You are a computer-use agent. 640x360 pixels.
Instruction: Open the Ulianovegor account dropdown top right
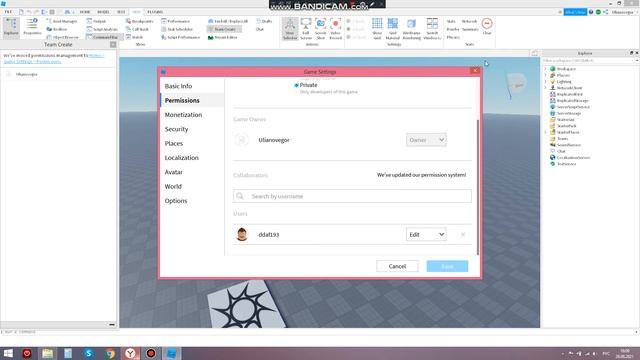tap(624, 12)
